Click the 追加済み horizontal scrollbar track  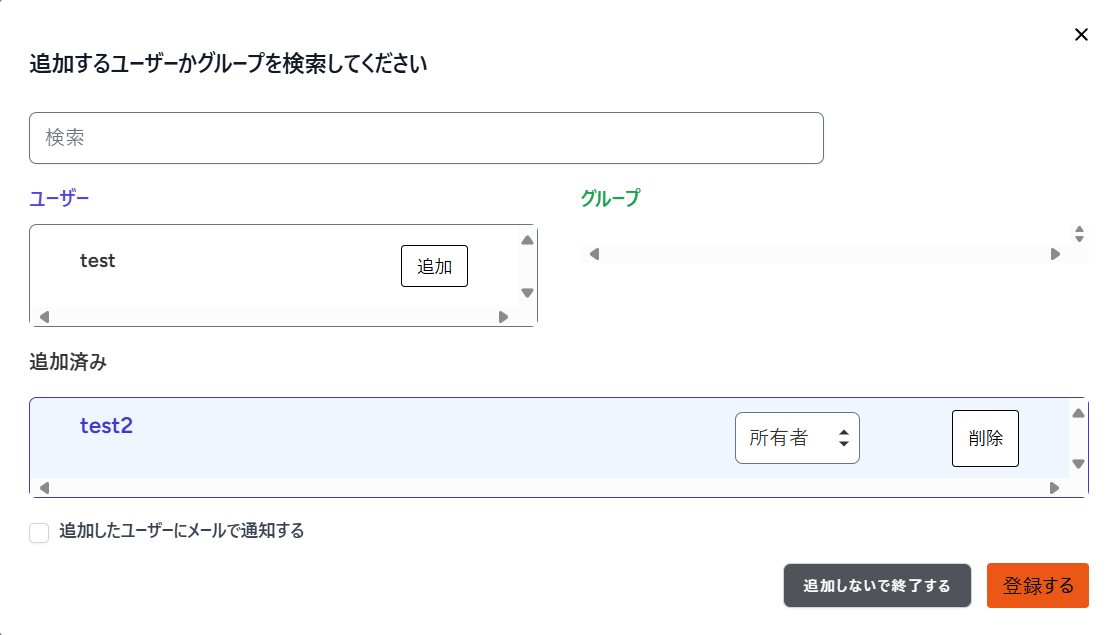(549, 488)
